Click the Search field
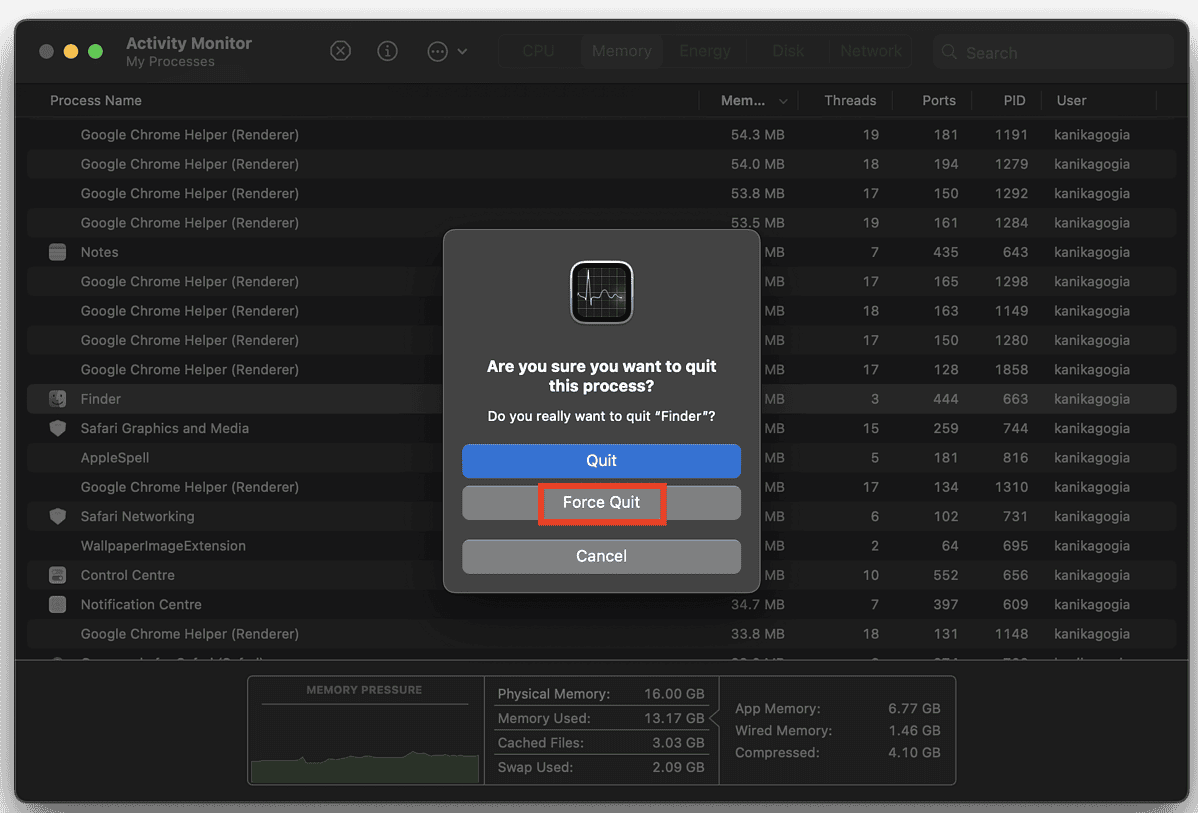Viewport: 1198px width, 813px height. click(1053, 52)
